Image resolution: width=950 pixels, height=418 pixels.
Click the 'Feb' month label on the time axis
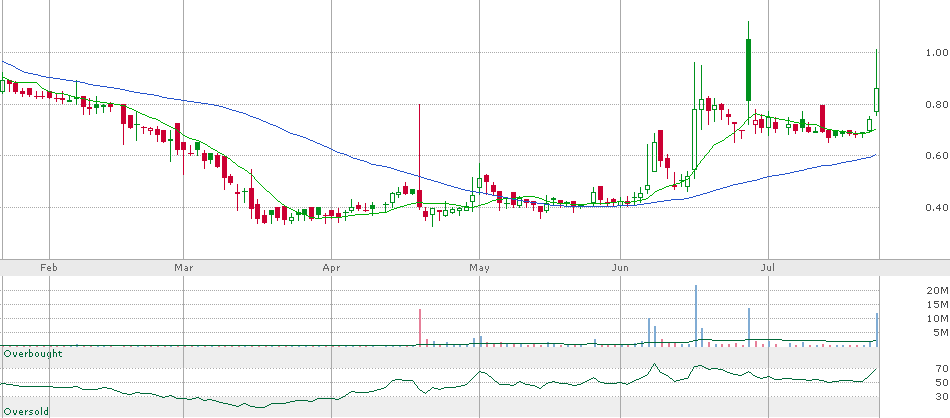click(51, 268)
